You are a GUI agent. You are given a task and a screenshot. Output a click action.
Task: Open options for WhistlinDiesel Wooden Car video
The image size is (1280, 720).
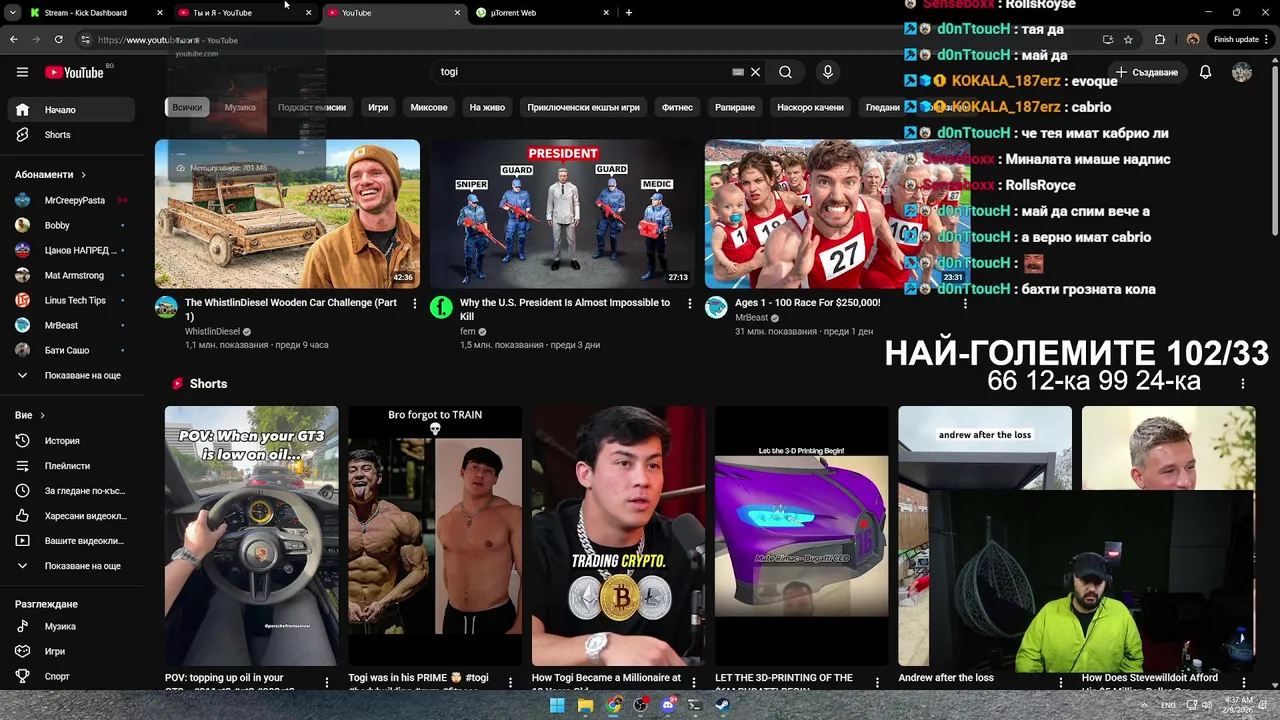tap(415, 303)
